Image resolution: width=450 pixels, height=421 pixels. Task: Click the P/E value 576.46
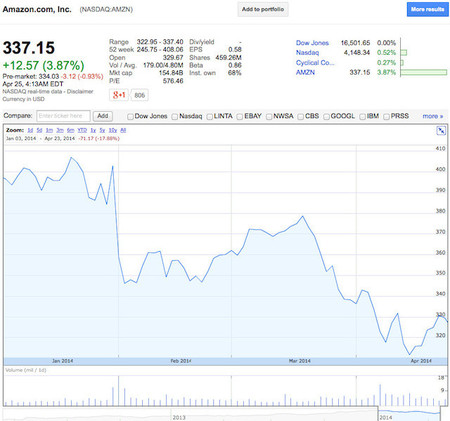pos(173,81)
